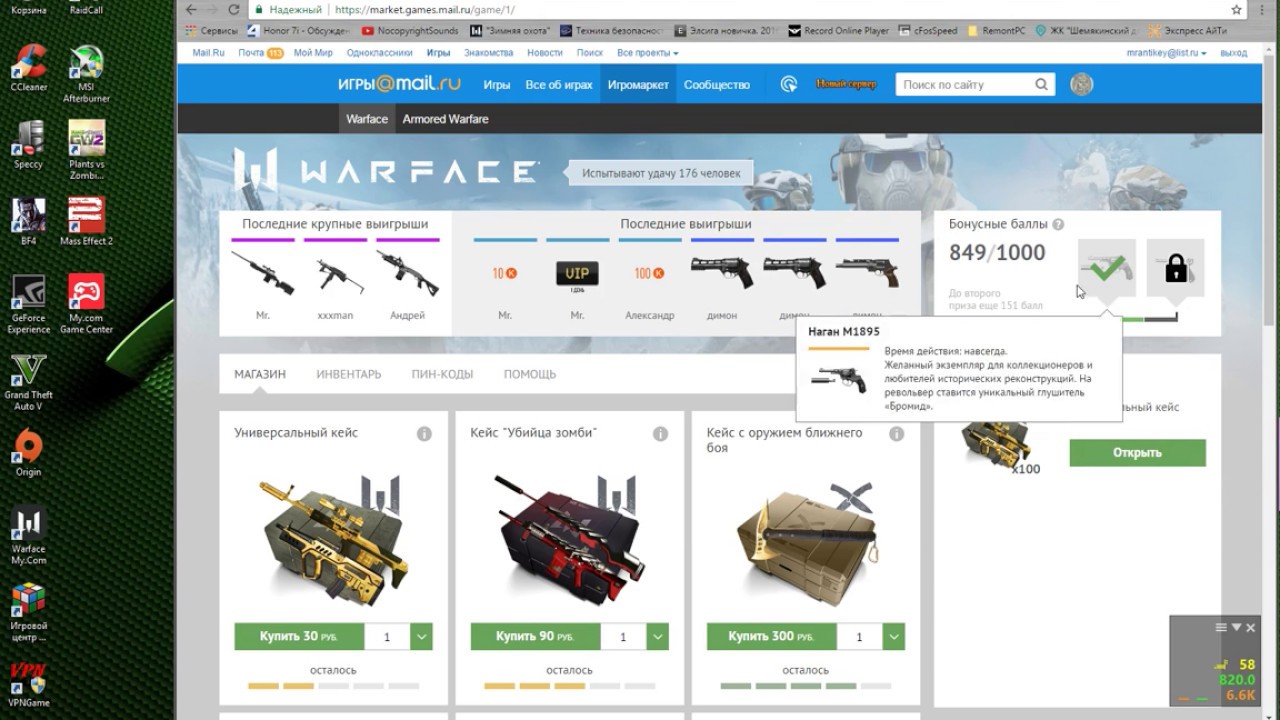Show info for the melee weapon case
The height and width of the screenshot is (720, 1280).
tap(896, 434)
